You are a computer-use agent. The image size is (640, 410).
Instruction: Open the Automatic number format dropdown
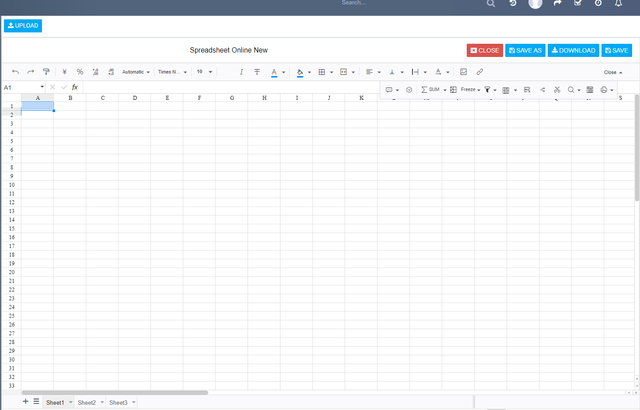(136, 72)
